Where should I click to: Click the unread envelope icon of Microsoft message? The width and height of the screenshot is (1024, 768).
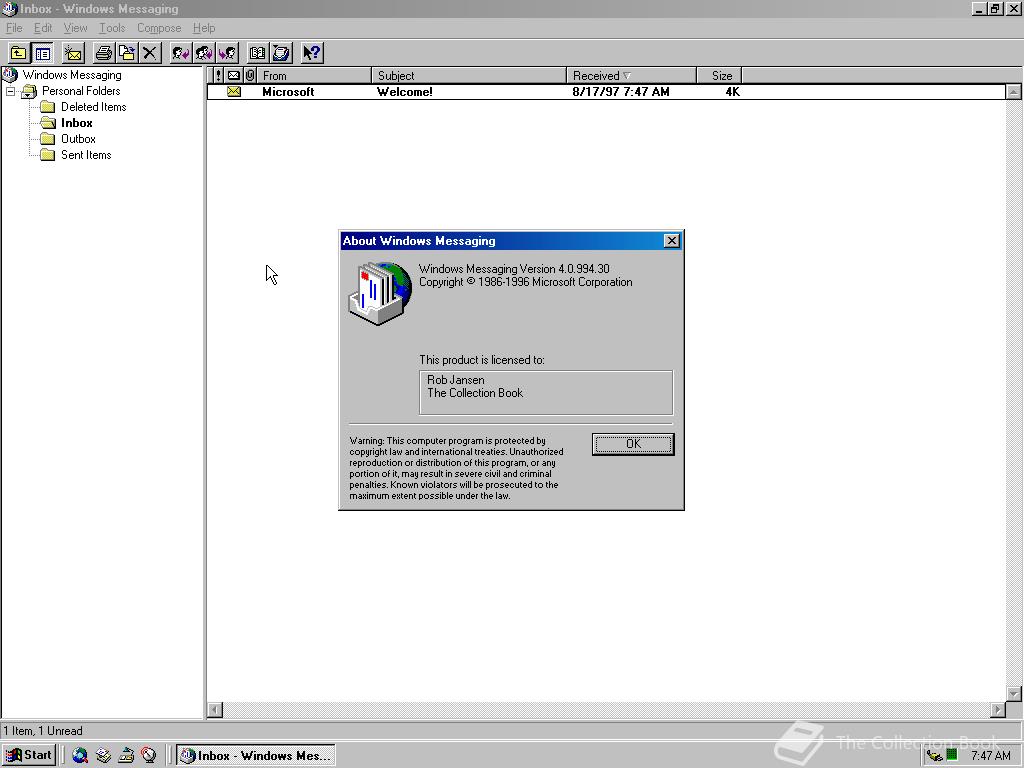[234, 92]
